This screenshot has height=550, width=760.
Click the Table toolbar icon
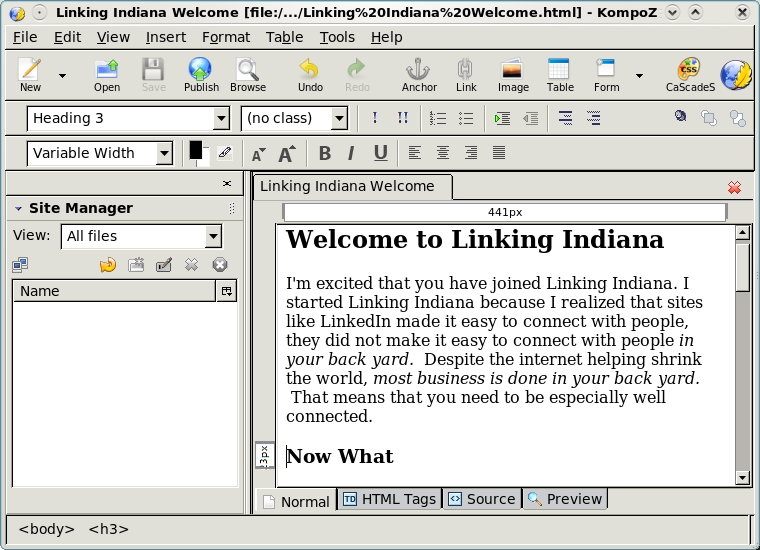pos(559,69)
